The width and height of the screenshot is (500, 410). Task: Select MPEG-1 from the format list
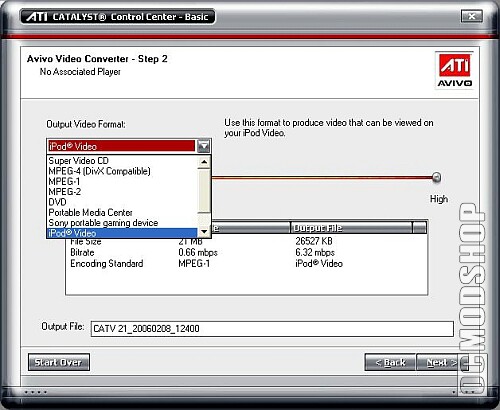click(x=122, y=181)
